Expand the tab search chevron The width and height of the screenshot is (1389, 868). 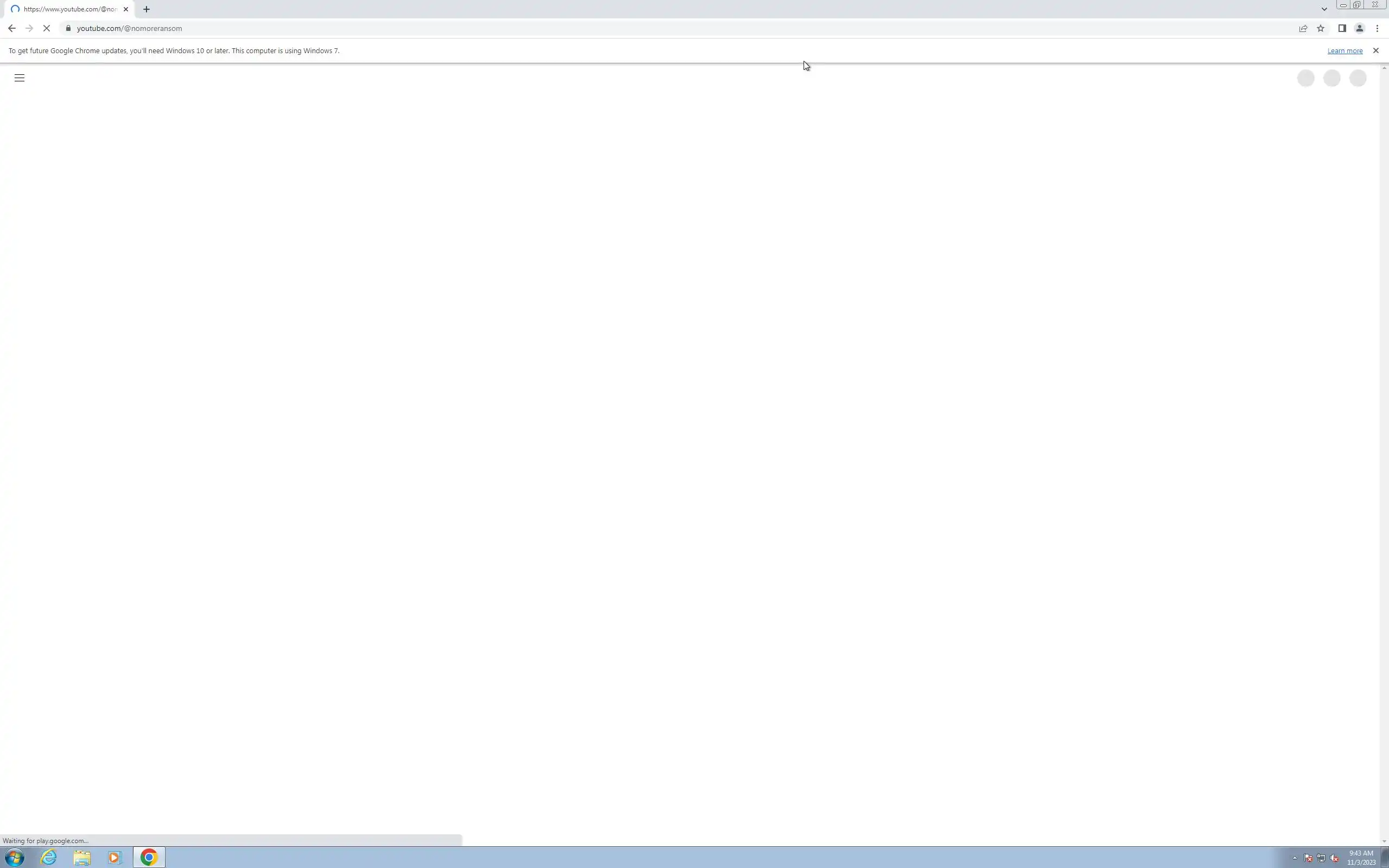[x=1324, y=9]
